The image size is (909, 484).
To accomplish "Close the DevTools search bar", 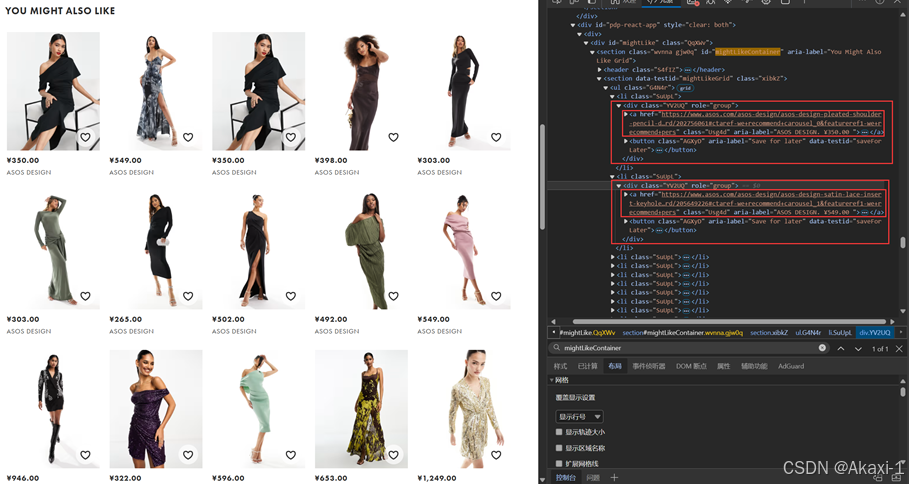I will (x=899, y=348).
